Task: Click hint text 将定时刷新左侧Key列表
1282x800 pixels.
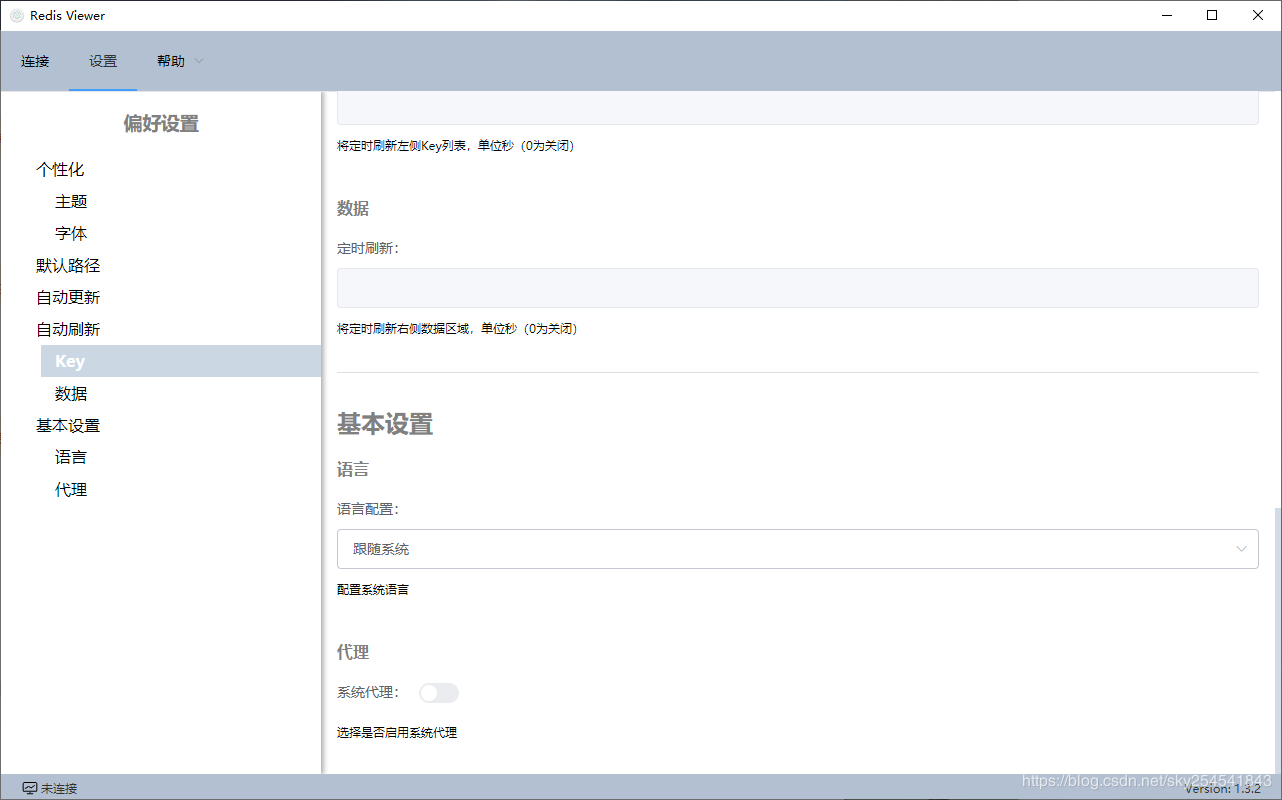Action: click(456, 146)
